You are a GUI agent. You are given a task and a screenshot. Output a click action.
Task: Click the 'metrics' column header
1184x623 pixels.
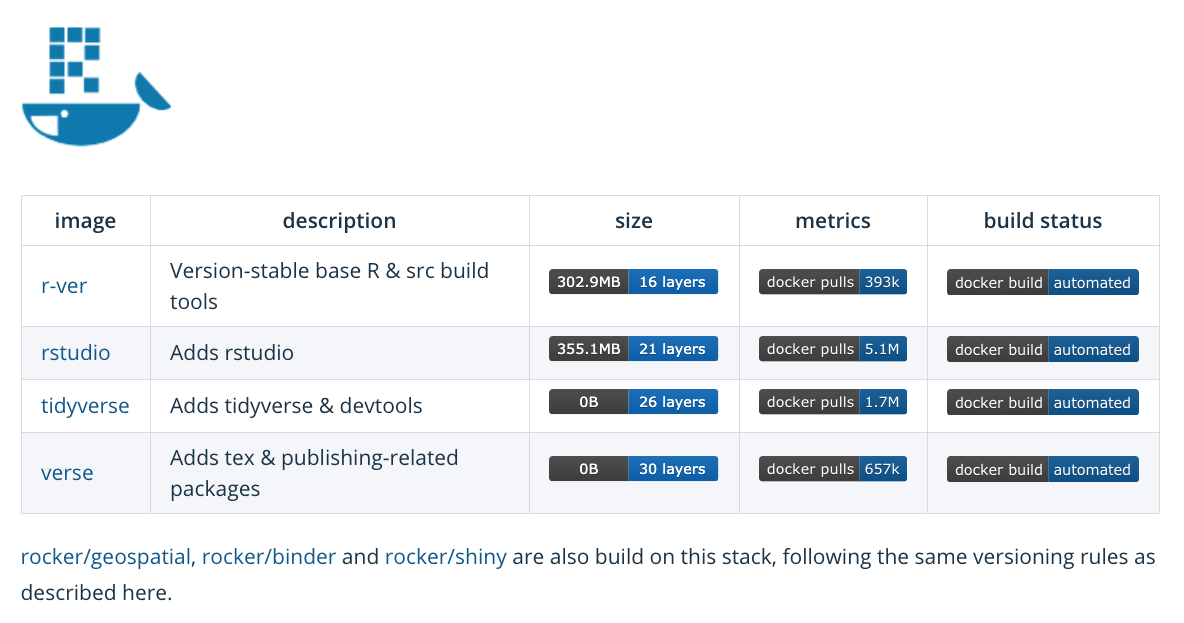click(x=833, y=221)
